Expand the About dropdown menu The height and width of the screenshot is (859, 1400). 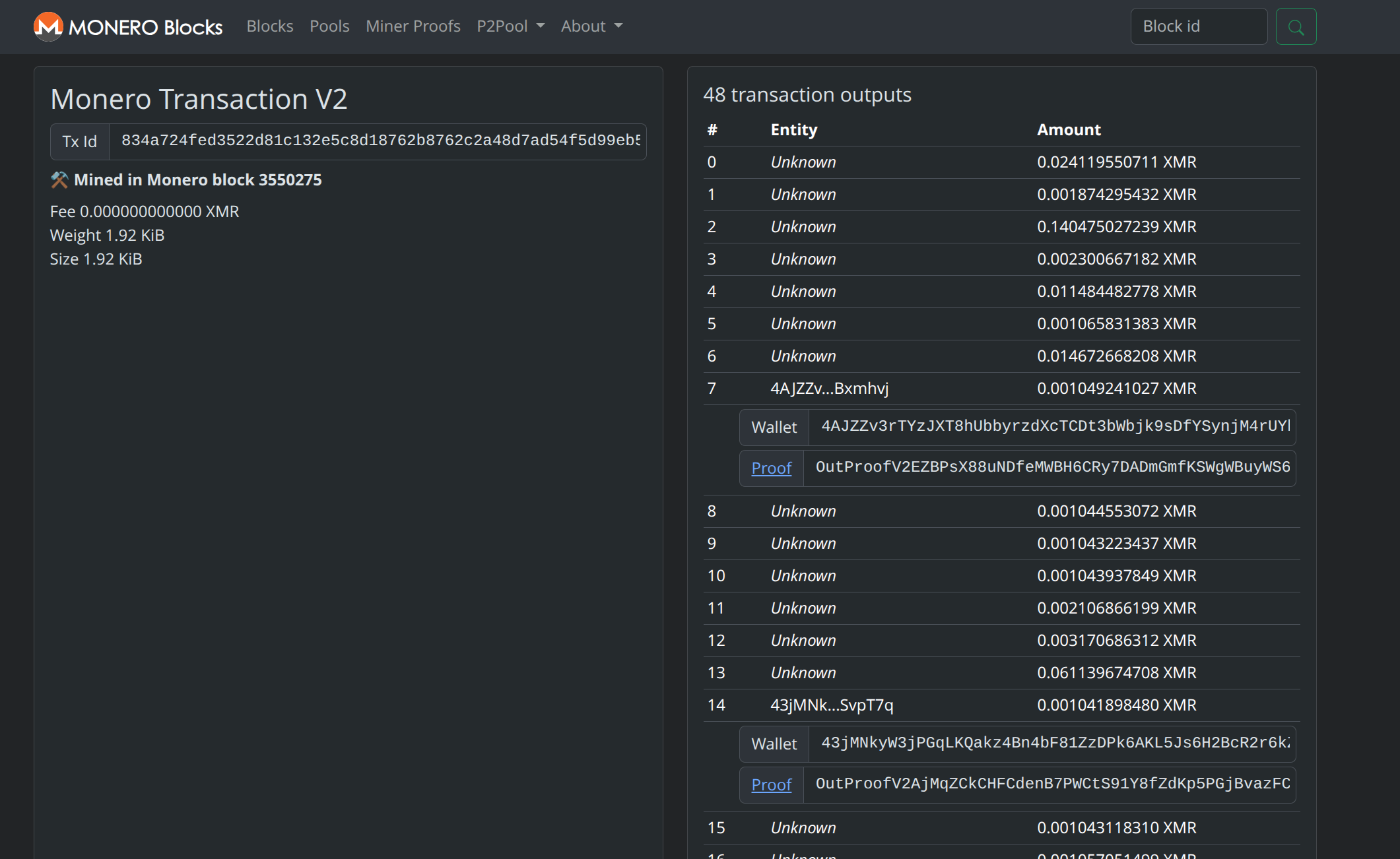click(x=591, y=26)
